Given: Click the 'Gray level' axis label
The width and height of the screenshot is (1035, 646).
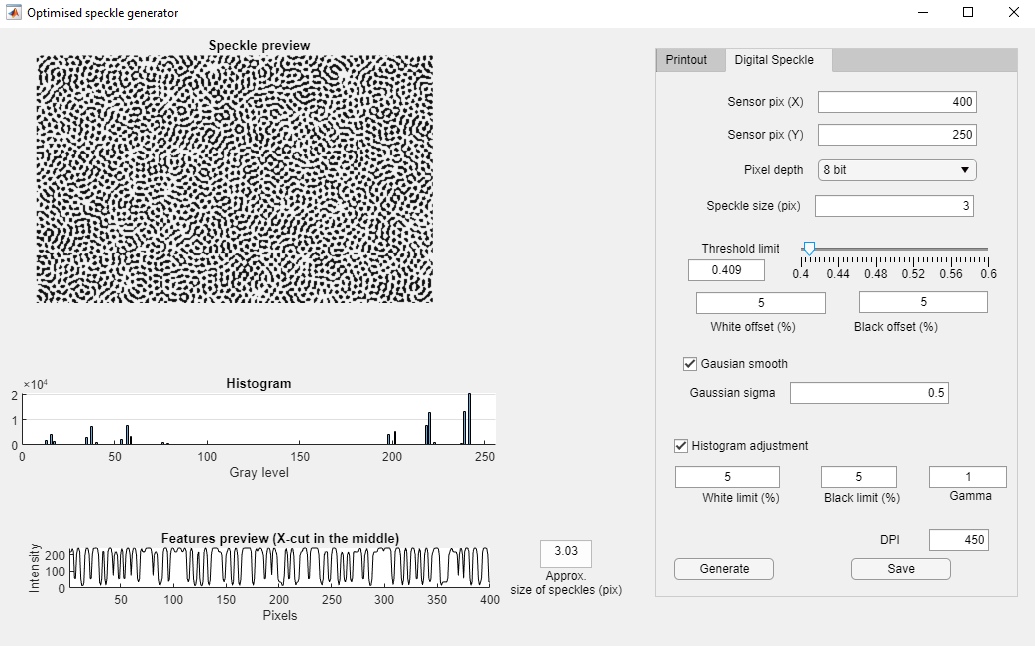Looking at the screenshot, I should point(259,472).
